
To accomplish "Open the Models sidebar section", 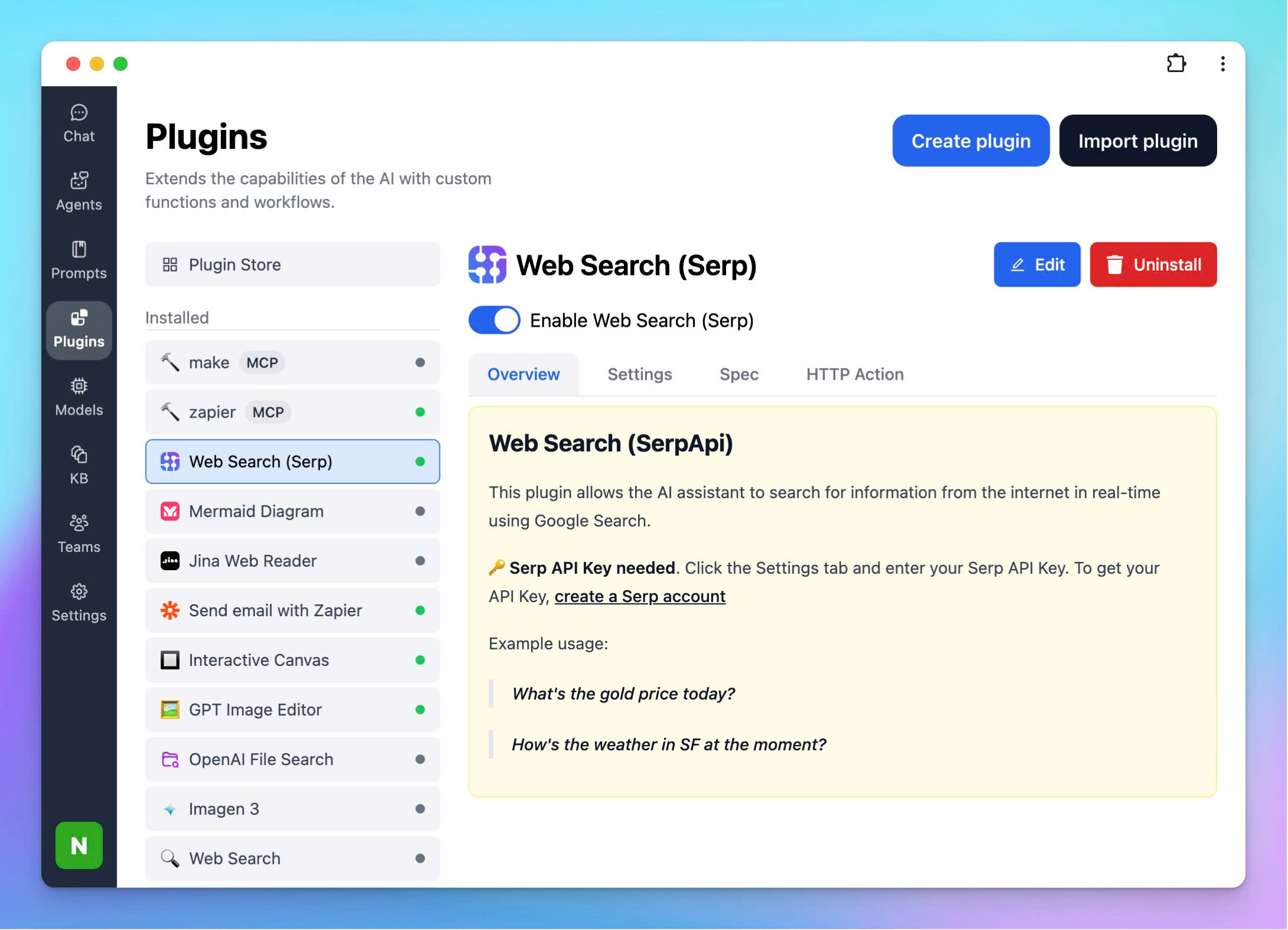I will (x=79, y=398).
